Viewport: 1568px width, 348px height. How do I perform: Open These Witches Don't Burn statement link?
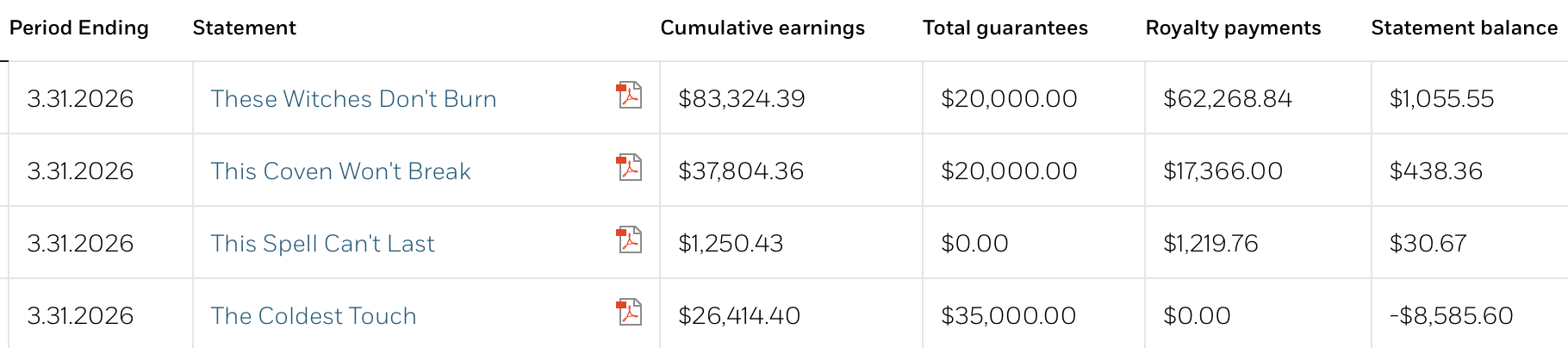[353, 99]
